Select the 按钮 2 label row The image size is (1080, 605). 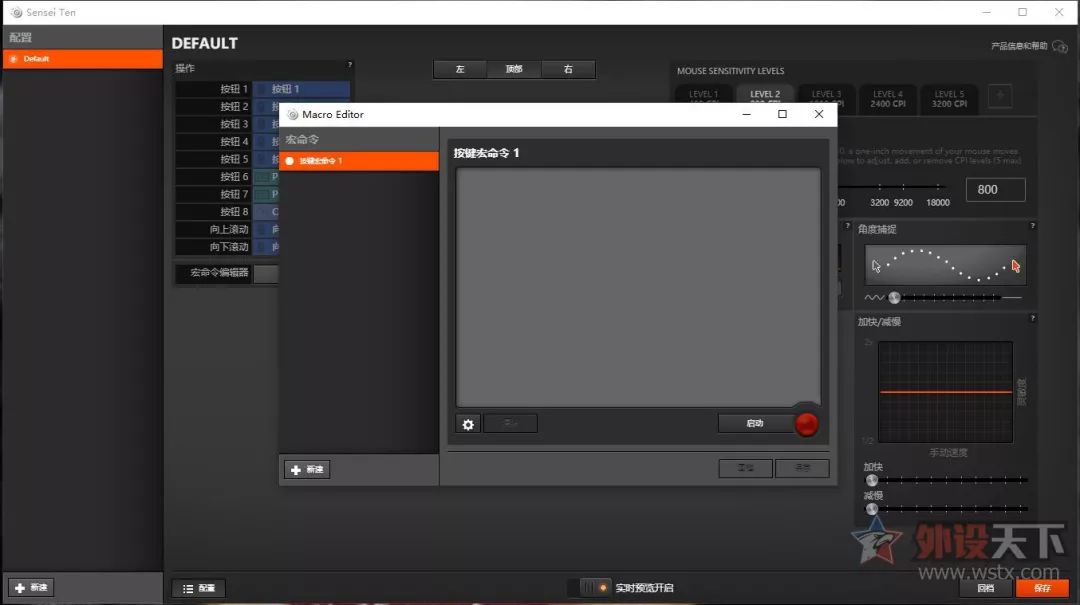[x=213, y=106]
